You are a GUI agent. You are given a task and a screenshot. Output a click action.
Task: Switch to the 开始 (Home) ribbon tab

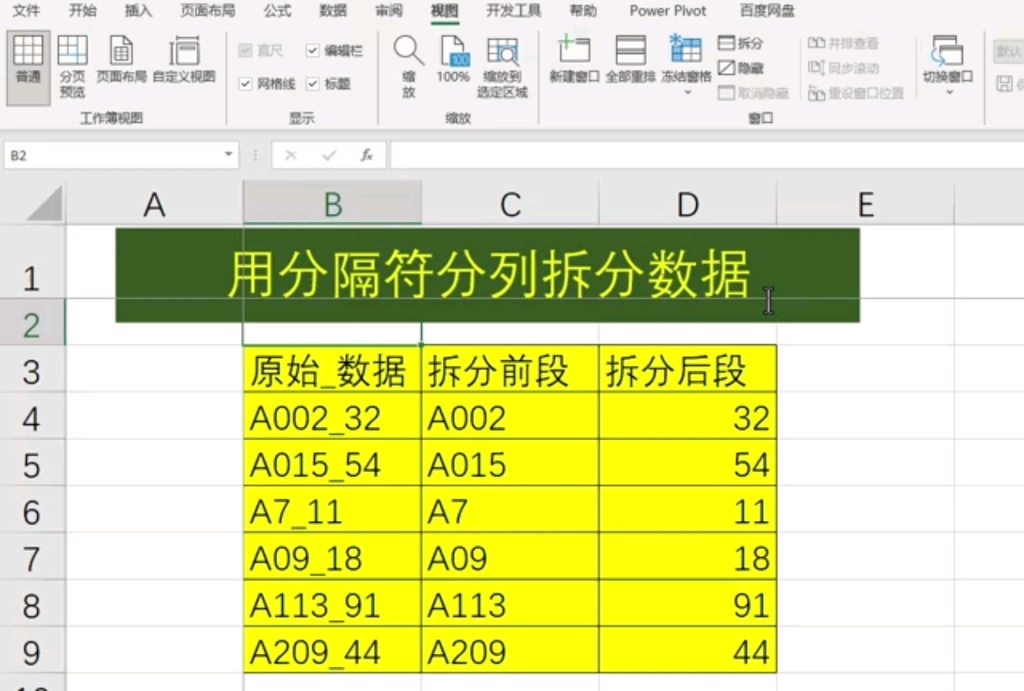[82, 12]
